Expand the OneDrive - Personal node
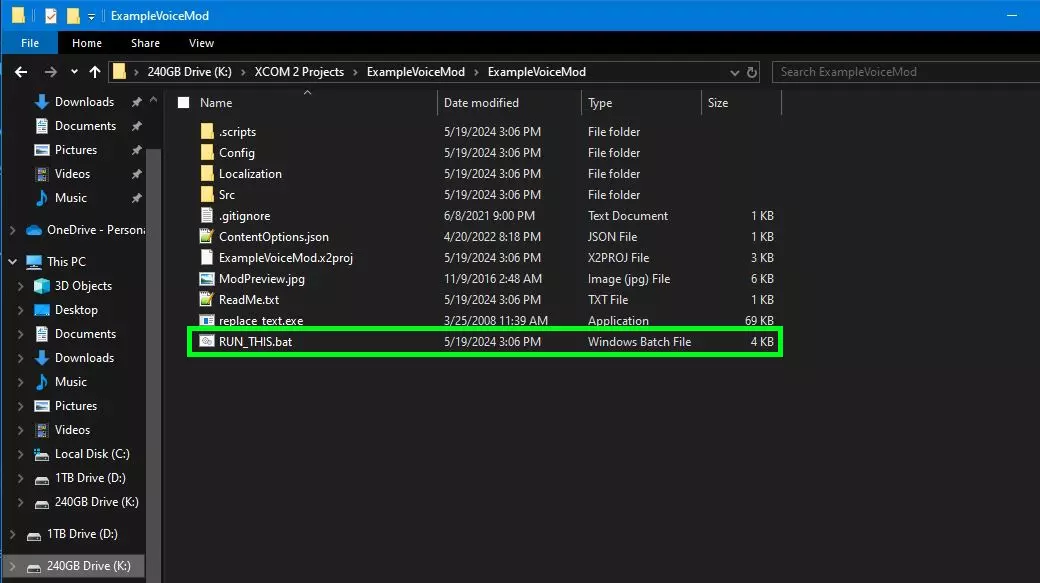Image resolution: width=1040 pixels, height=583 pixels. coord(13,229)
